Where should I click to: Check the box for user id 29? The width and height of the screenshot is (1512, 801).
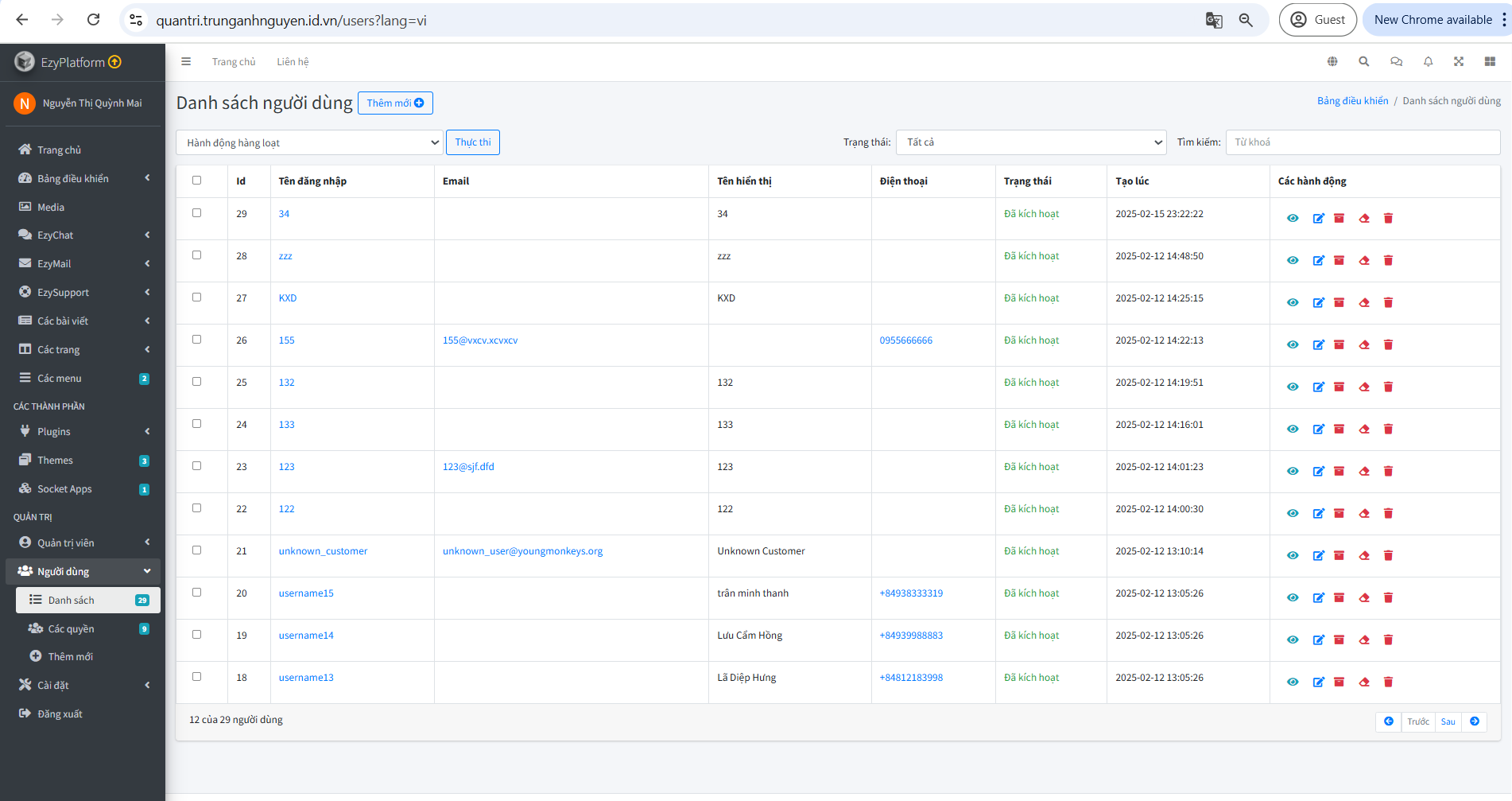pyautogui.click(x=196, y=213)
